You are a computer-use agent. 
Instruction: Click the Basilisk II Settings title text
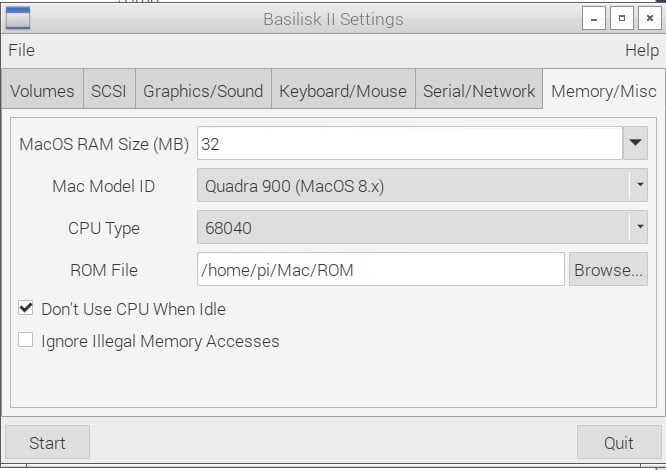(x=333, y=19)
